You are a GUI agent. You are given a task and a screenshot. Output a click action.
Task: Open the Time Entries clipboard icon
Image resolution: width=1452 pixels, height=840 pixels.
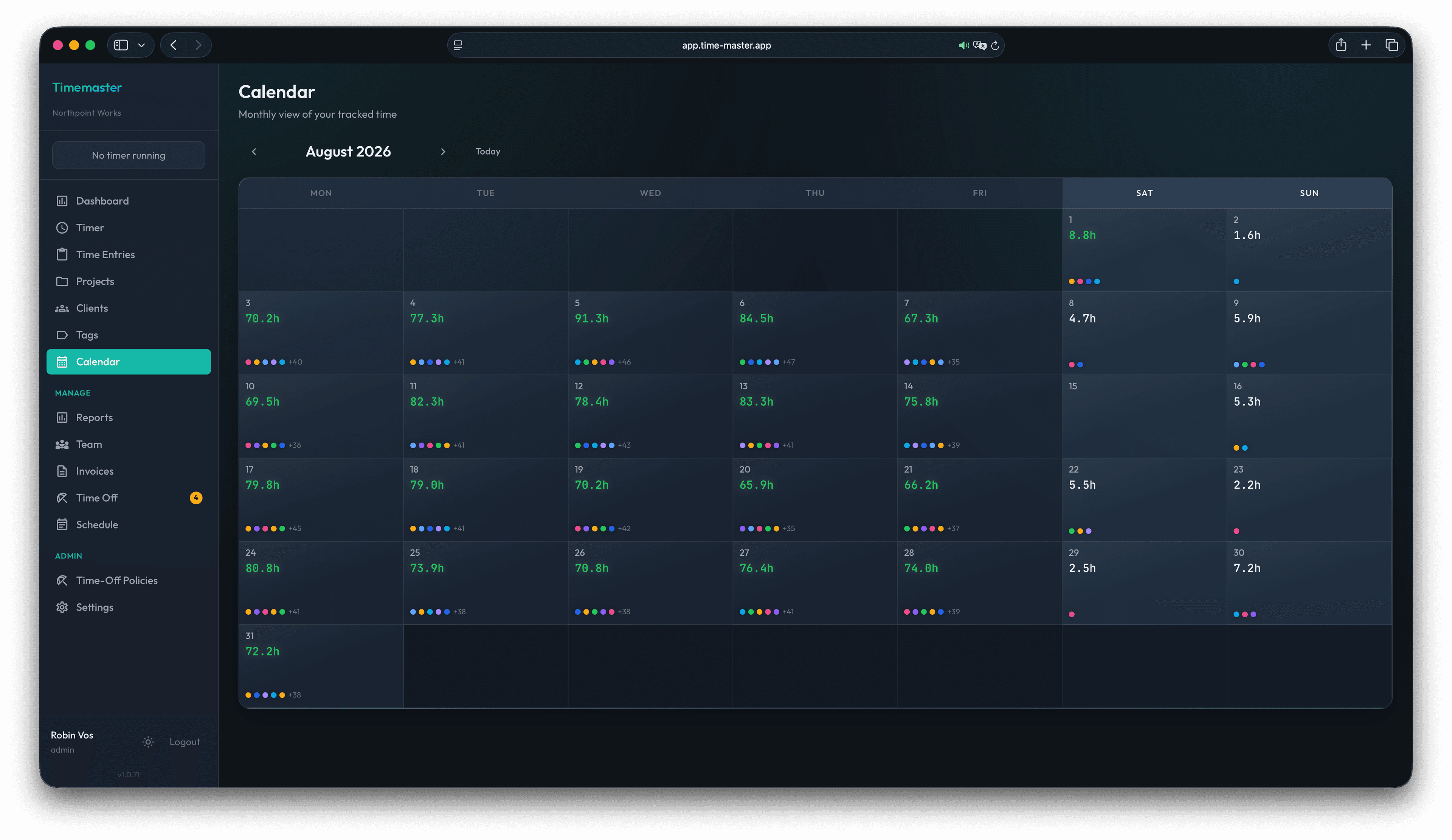click(x=62, y=255)
